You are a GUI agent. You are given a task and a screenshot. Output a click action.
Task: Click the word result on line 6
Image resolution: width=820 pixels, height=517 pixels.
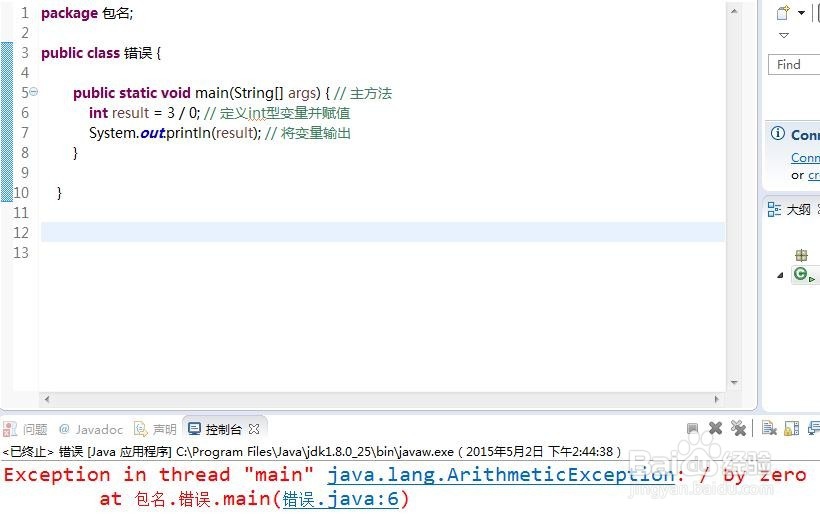point(130,113)
